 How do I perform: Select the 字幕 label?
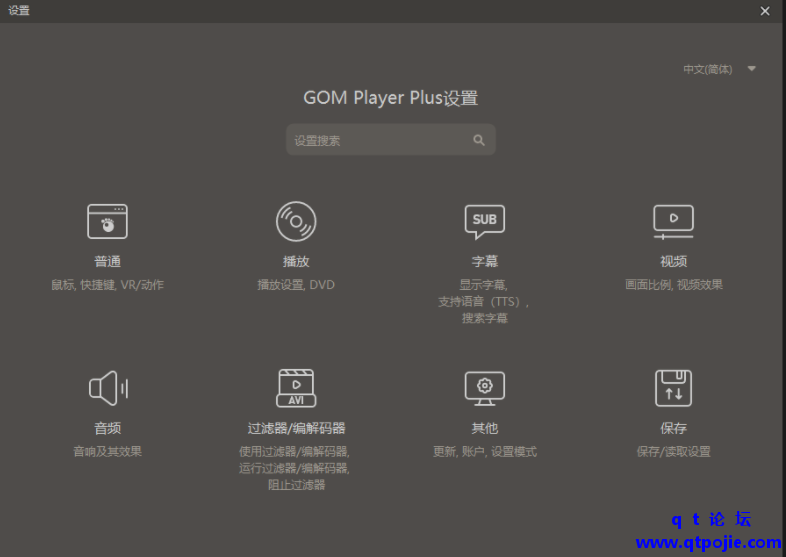(484, 261)
